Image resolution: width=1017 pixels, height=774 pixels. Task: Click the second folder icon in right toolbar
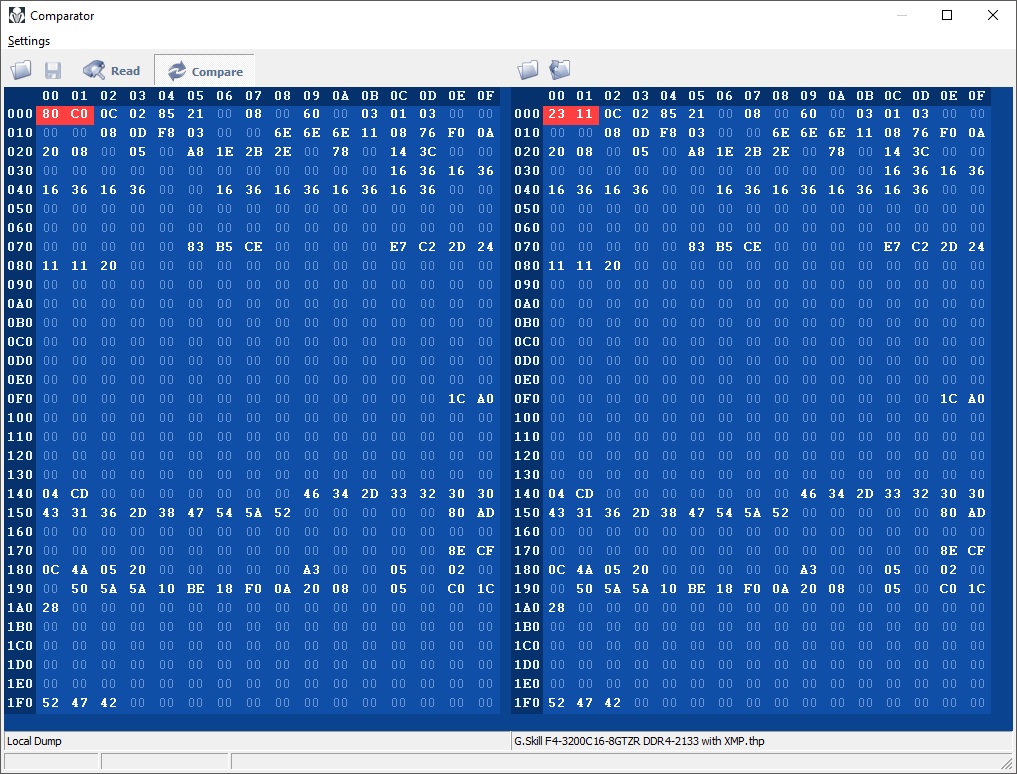[x=560, y=70]
